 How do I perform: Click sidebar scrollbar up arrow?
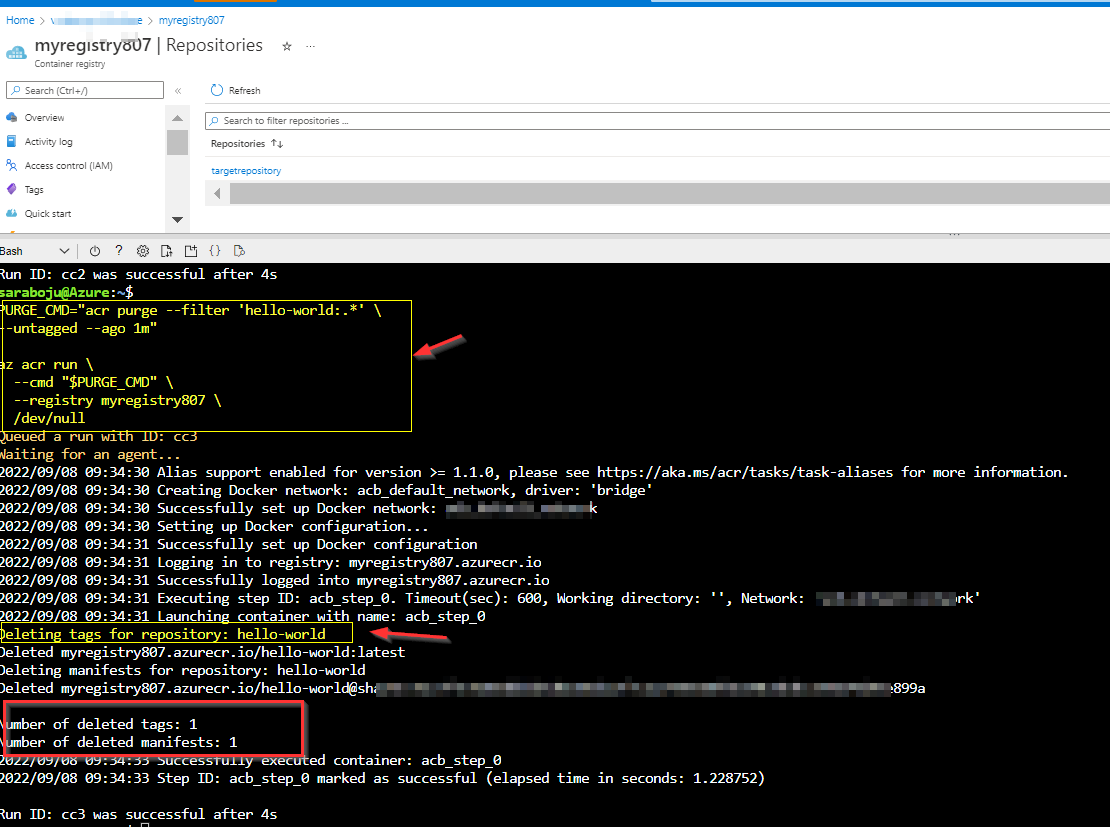(178, 118)
